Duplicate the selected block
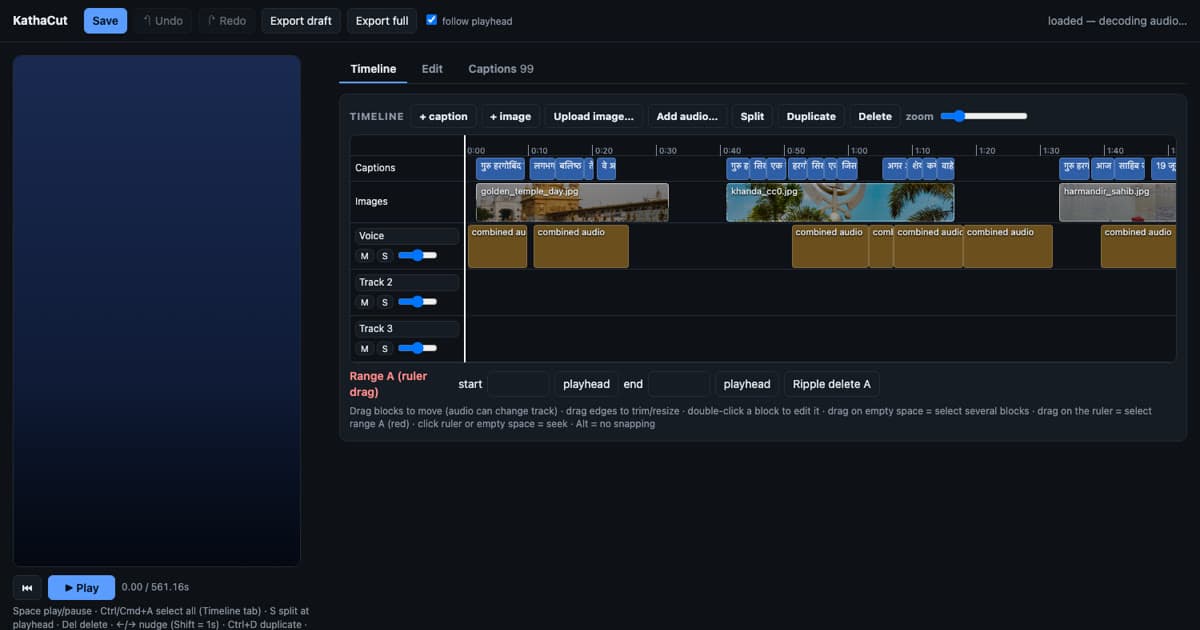The height and width of the screenshot is (630, 1200). pos(811,117)
